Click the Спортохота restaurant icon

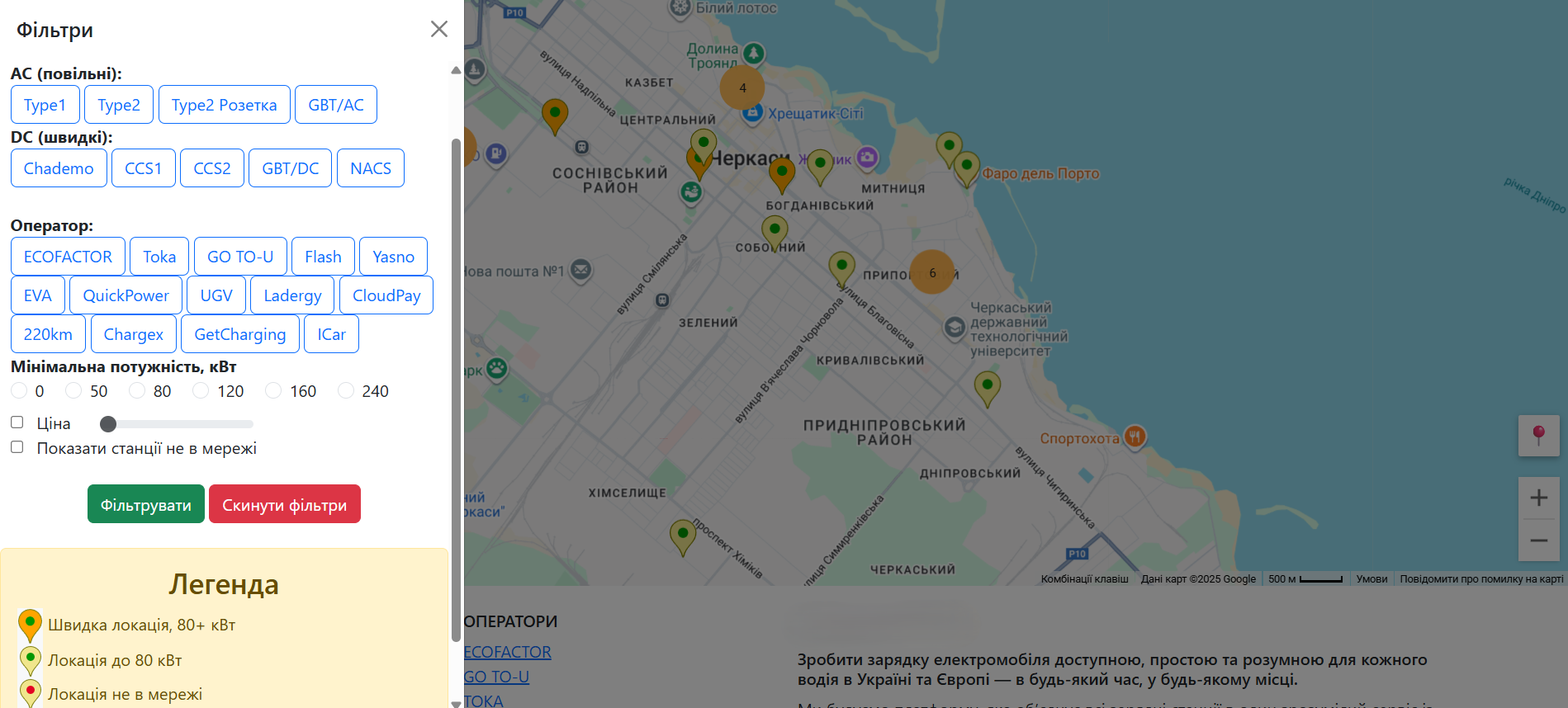pos(1135,437)
